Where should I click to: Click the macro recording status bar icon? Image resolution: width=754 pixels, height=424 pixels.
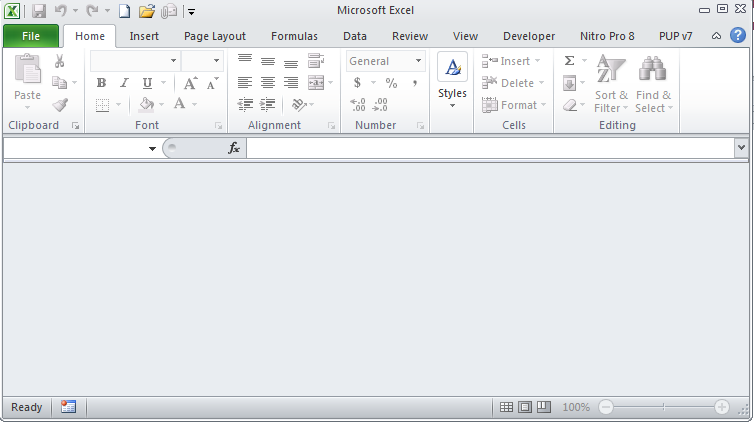point(68,407)
